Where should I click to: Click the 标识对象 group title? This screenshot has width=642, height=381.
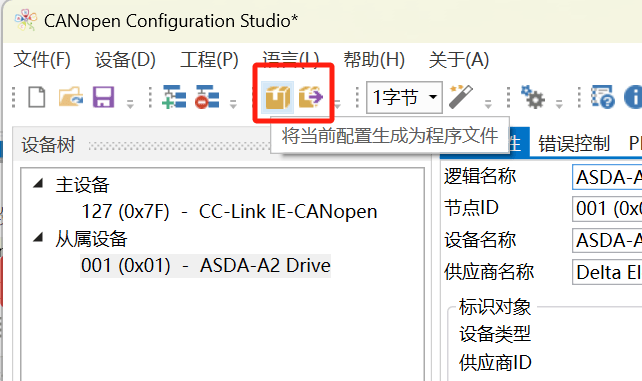pyautogui.click(x=495, y=307)
